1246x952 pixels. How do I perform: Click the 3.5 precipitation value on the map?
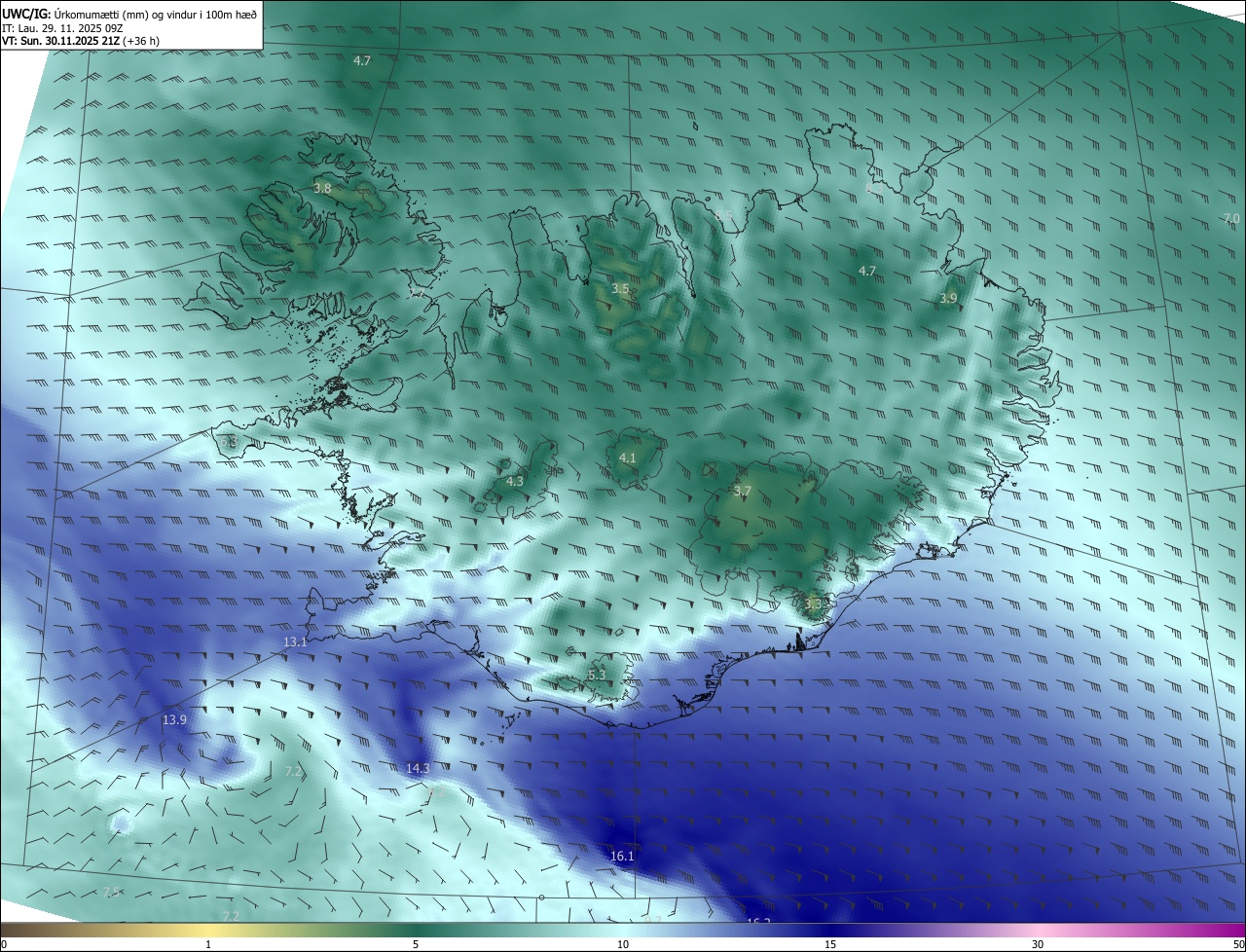[x=620, y=289]
